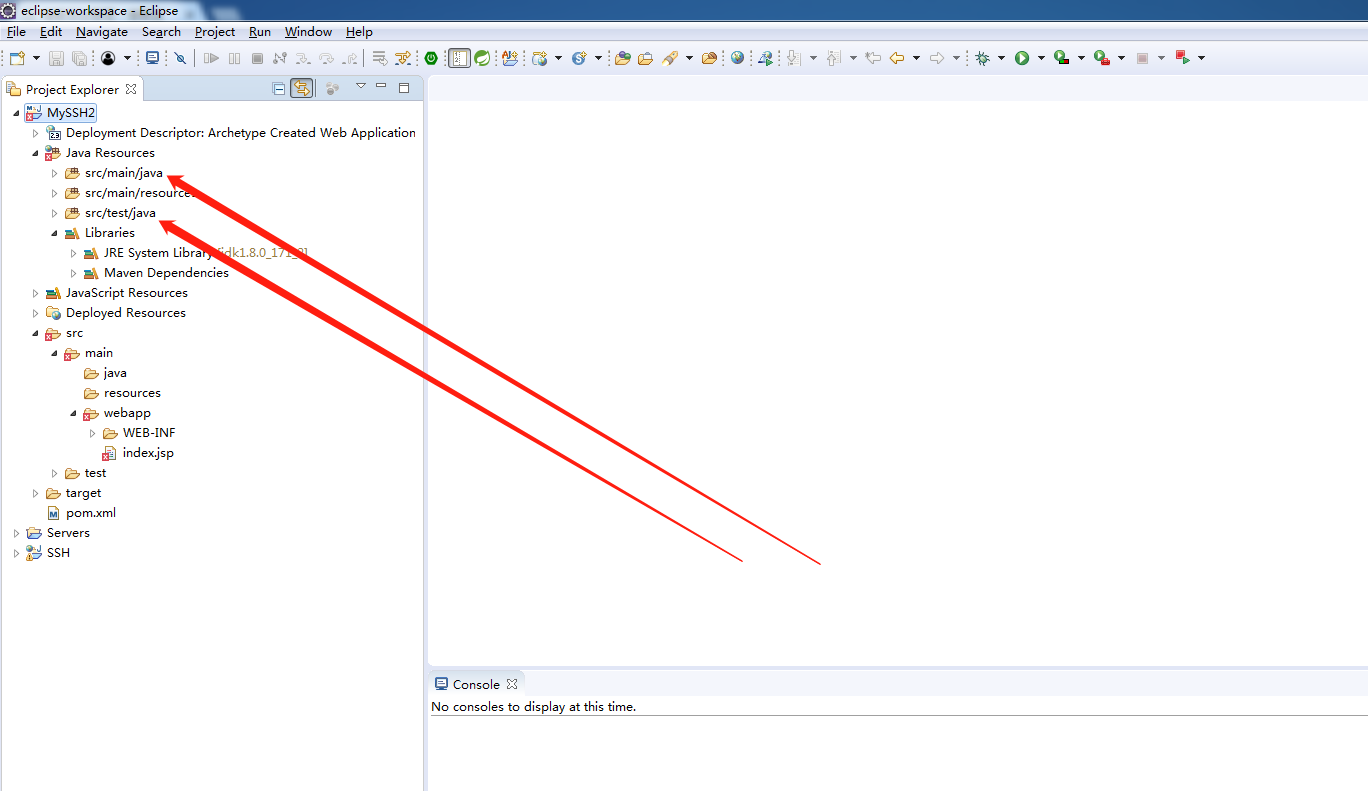Expand the src/main/java source folder
The width and height of the screenshot is (1368, 791).
coord(55,173)
